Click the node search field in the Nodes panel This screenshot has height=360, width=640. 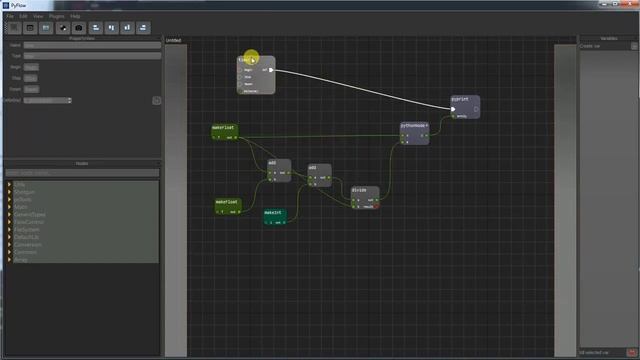pyautogui.click(x=82, y=173)
